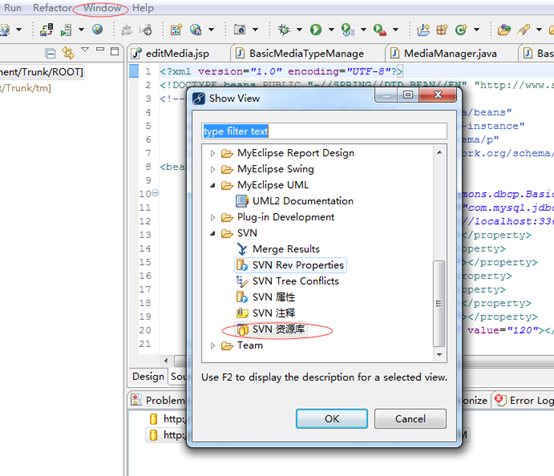Click the green Run toolbar icon
This screenshot has height=476, width=554.
tap(316, 30)
